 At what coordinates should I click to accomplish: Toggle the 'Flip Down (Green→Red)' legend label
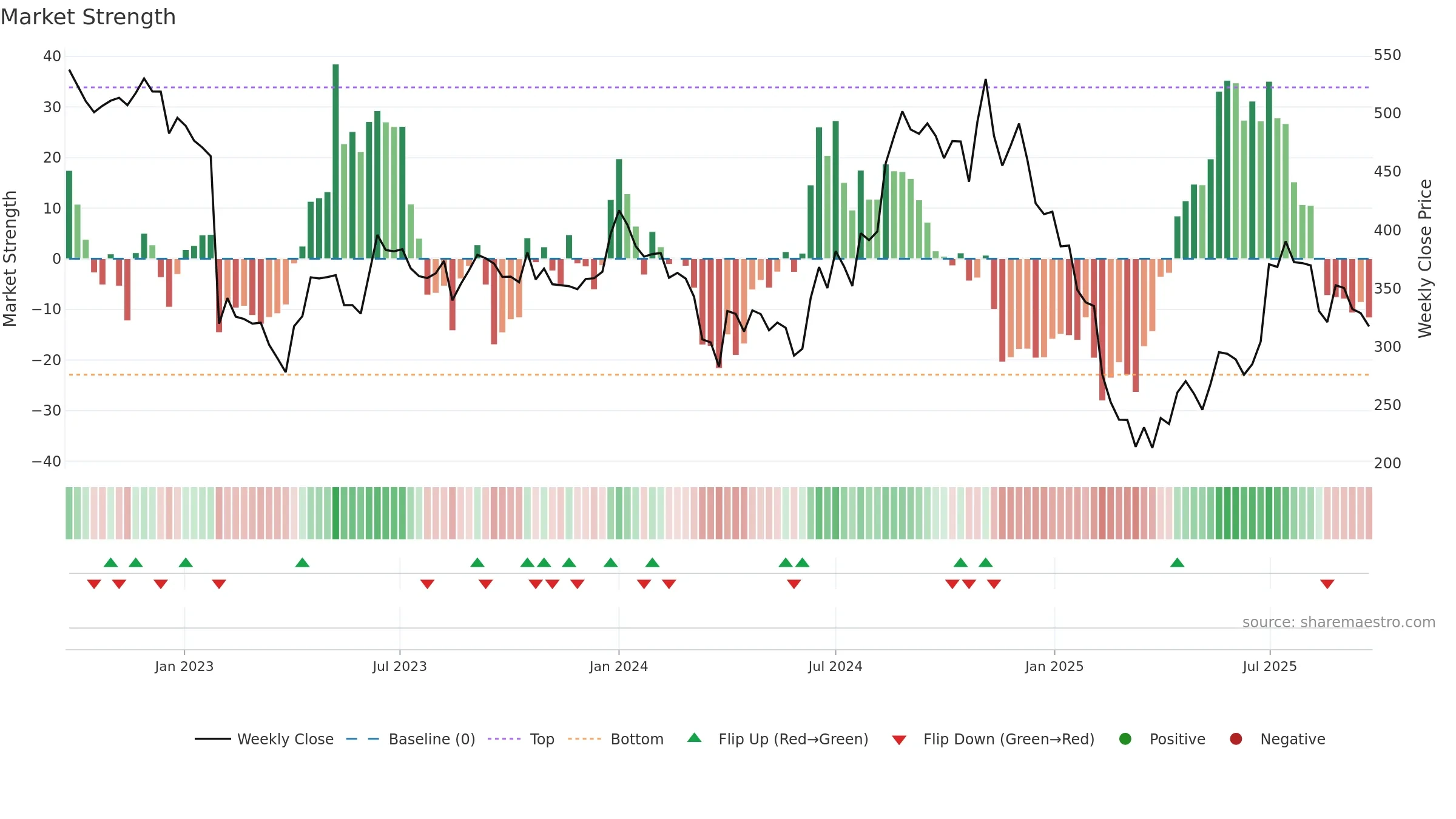[1009, 740]
